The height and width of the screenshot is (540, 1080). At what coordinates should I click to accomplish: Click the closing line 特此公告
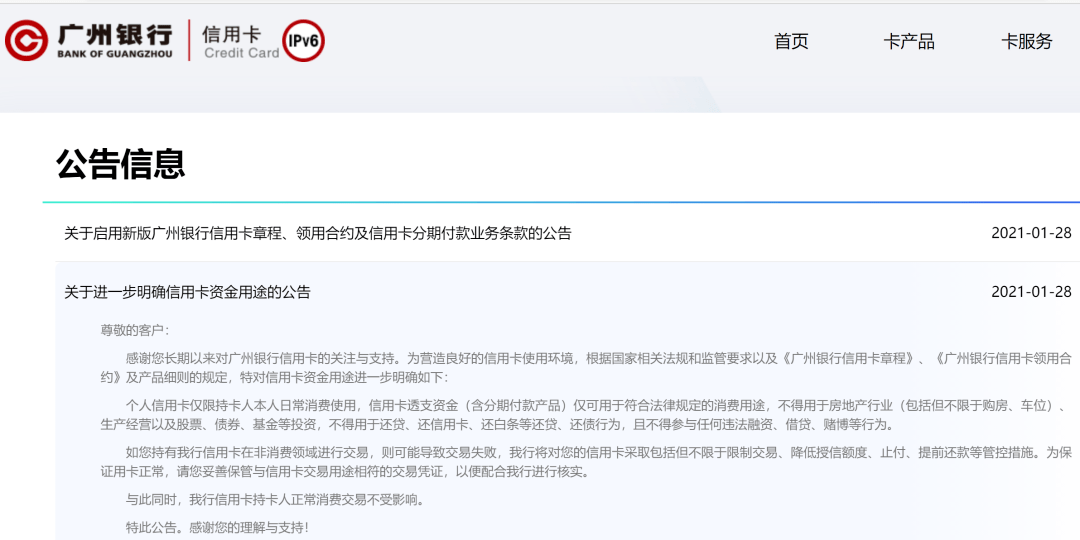(218, 528)
